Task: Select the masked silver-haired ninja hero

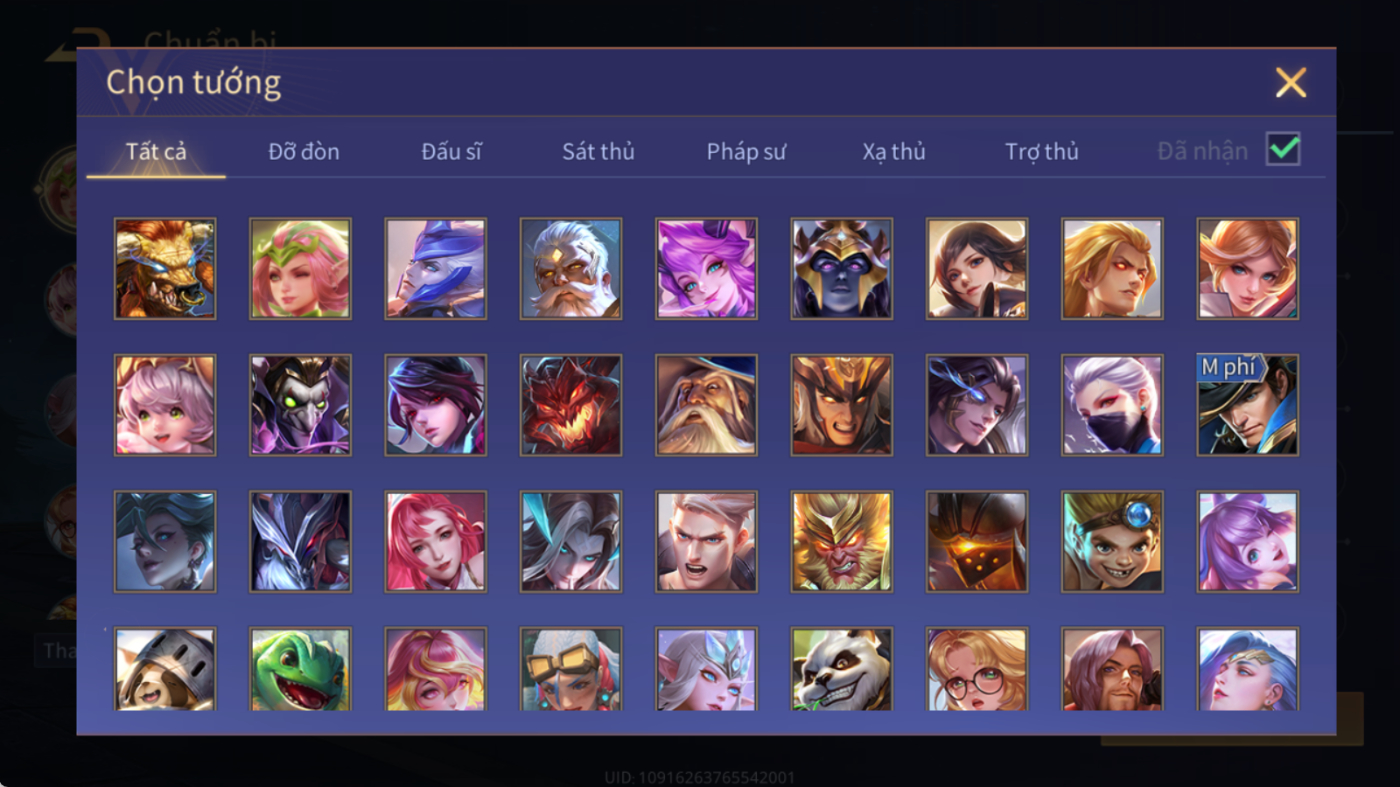Action: 1112,405
